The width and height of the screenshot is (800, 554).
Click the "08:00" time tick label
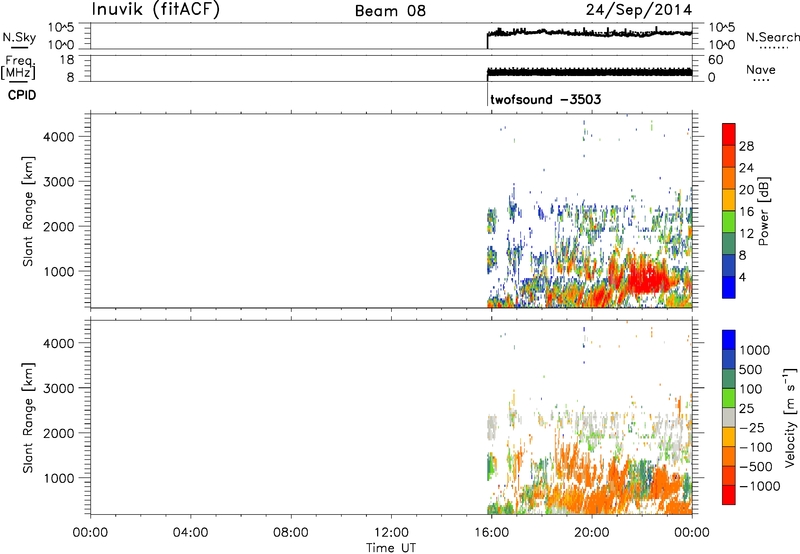(290, 533)
